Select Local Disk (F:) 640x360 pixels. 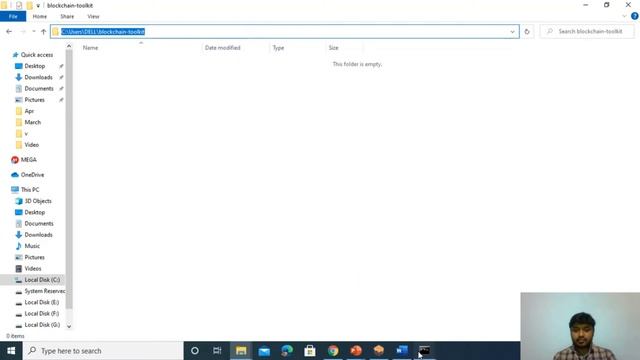click(x=42, y=313)
